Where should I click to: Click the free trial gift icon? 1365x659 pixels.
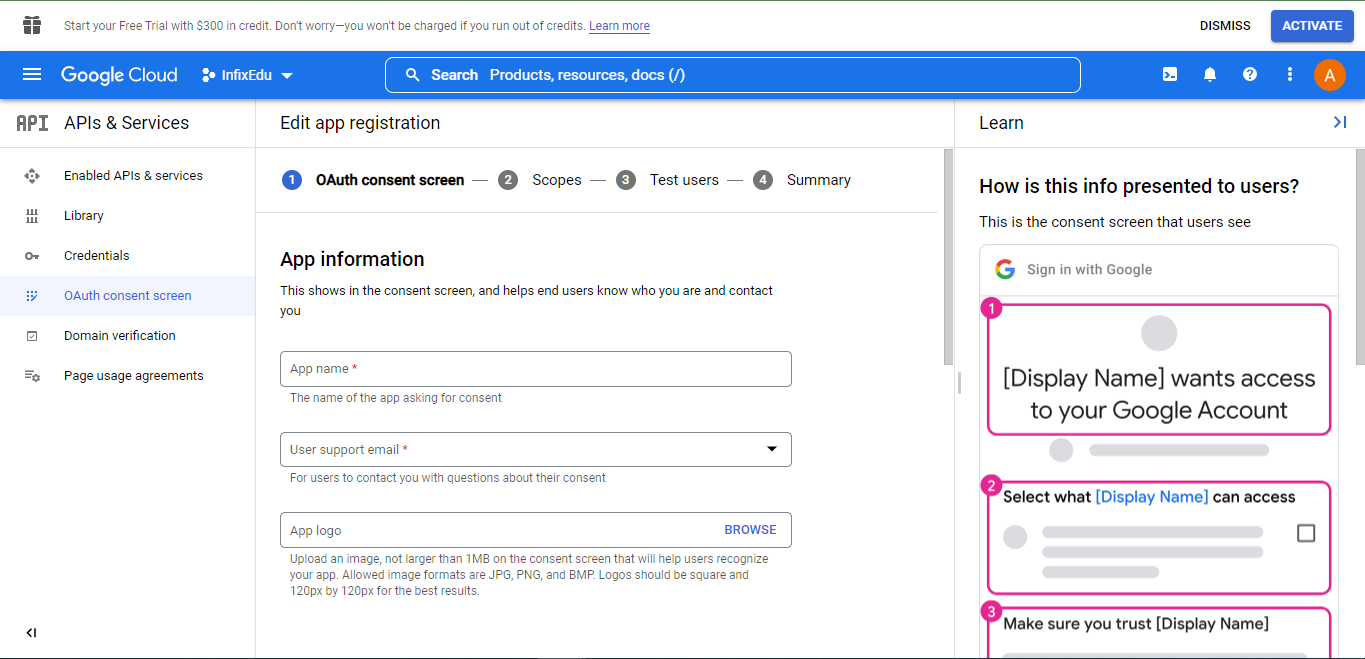coord(32,25)
